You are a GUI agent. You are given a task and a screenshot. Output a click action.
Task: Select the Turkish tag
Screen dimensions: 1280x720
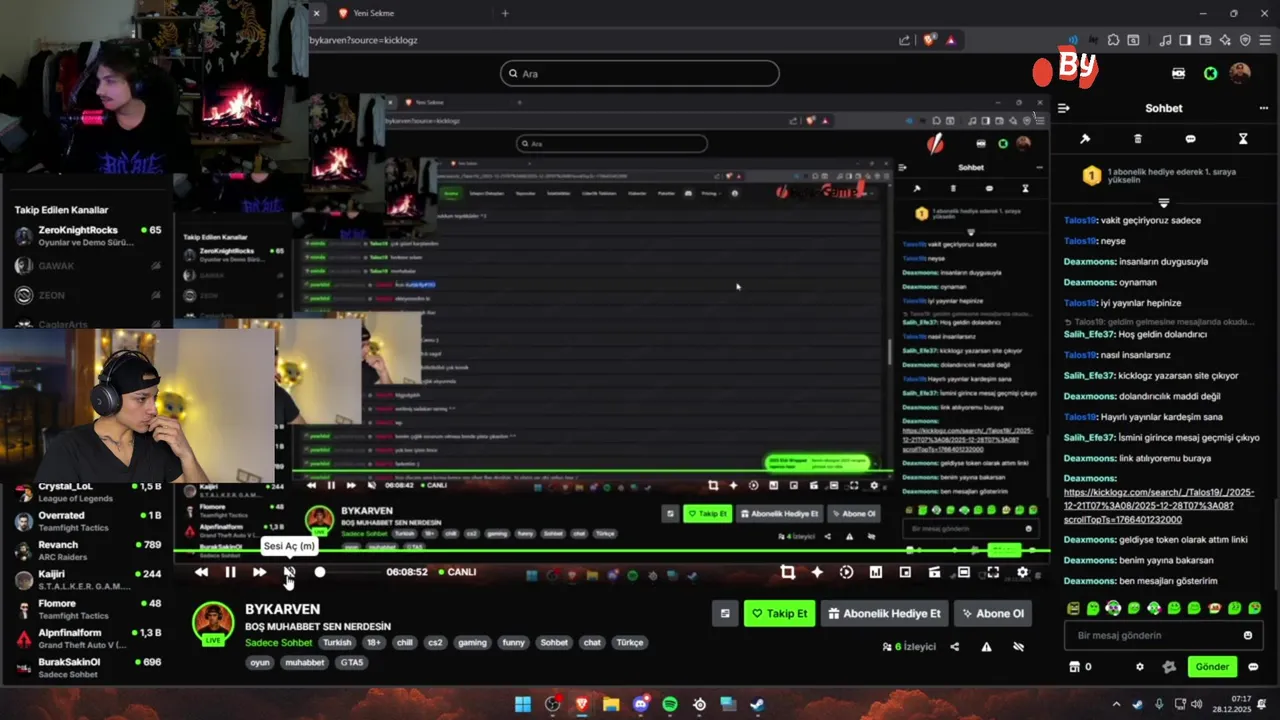tap(337, 643)
